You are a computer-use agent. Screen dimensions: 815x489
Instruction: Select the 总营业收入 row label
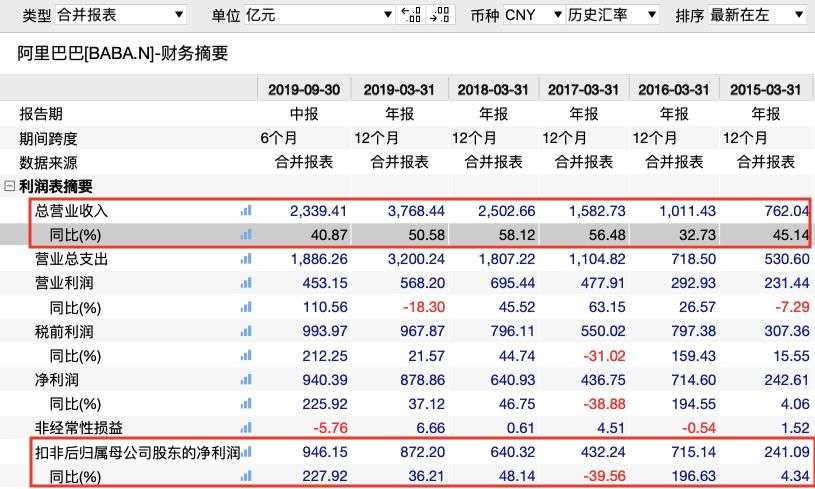[x=71, y=210]
